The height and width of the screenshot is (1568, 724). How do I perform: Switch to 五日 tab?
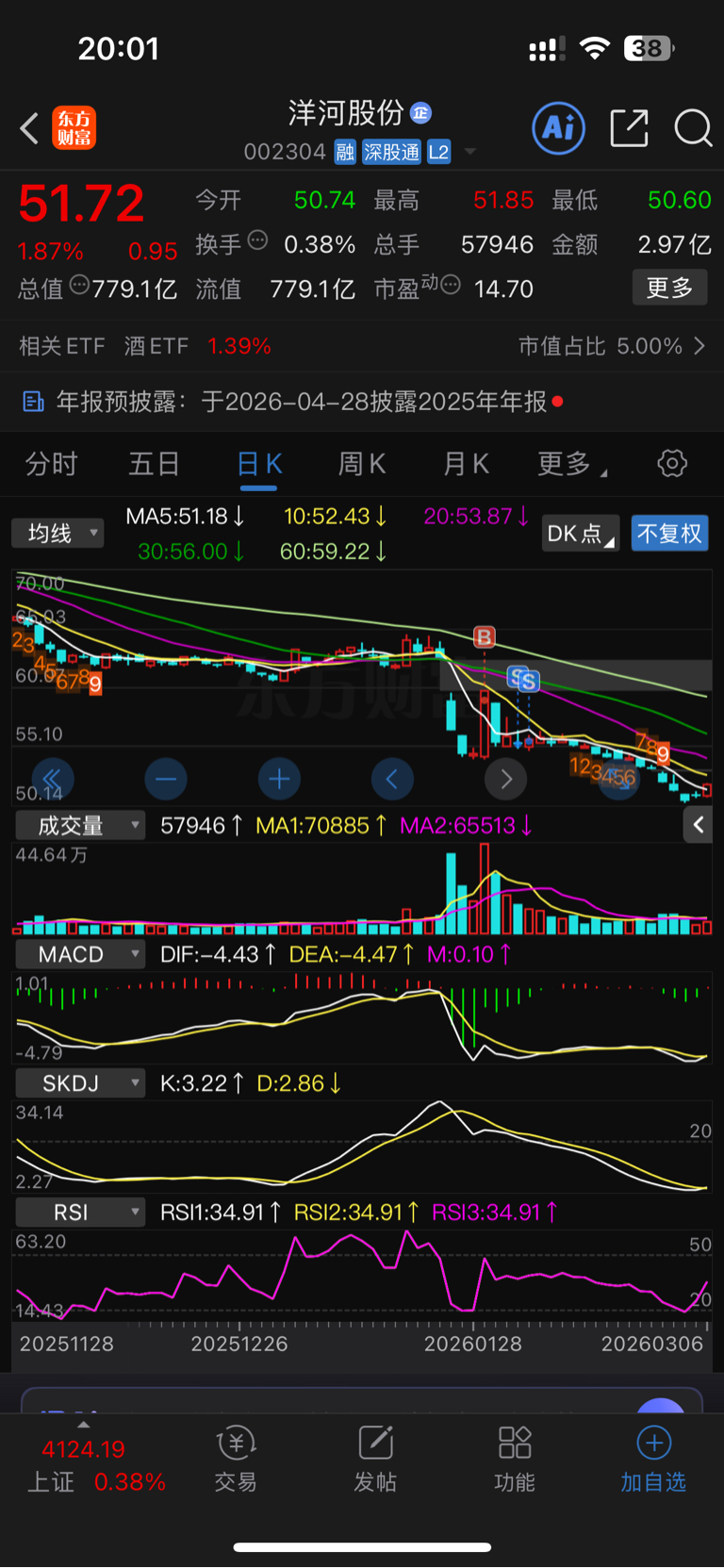(x=155, y=464)
